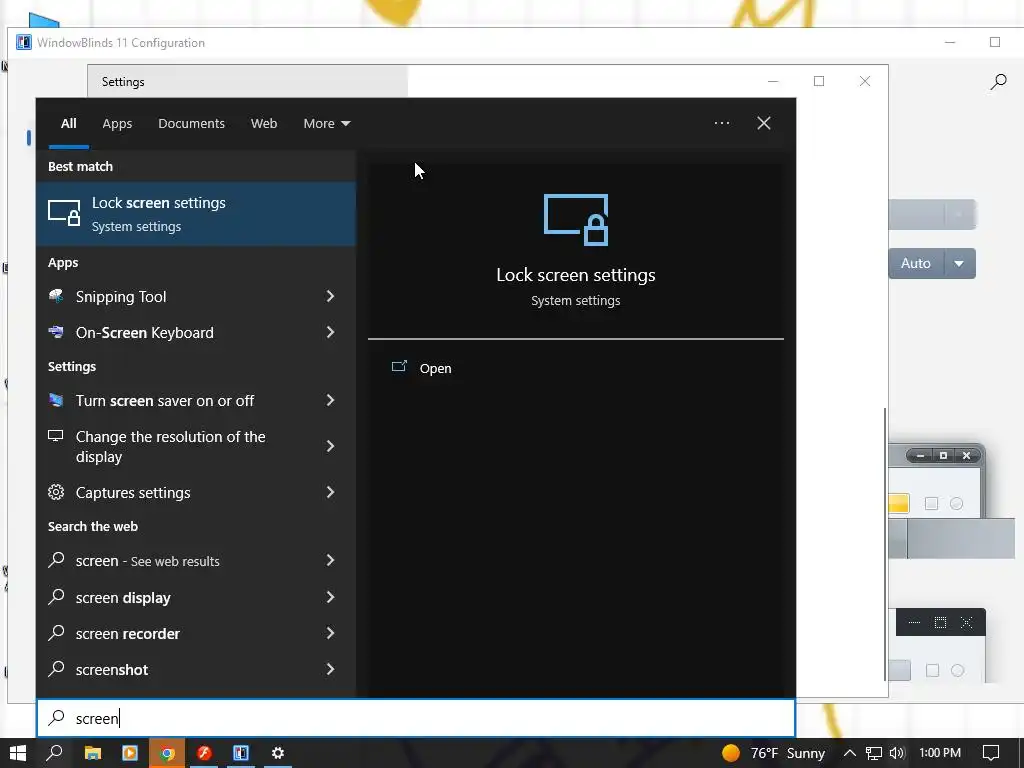Select radio button in upper skin preview
The image size is (1024, 768).
pos(956,504)
